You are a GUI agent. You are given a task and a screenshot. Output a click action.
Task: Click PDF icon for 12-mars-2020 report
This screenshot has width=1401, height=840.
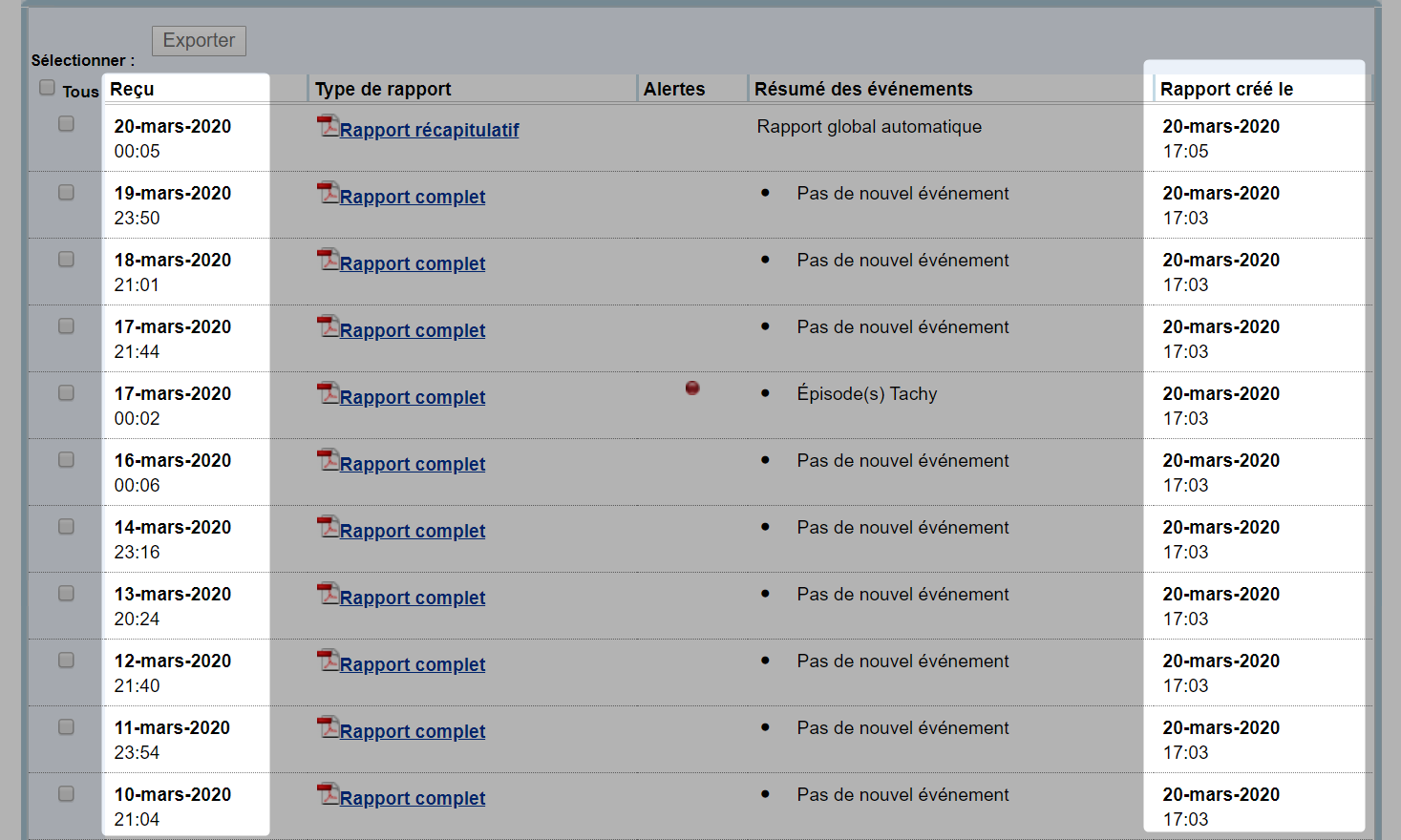point(328,661)
